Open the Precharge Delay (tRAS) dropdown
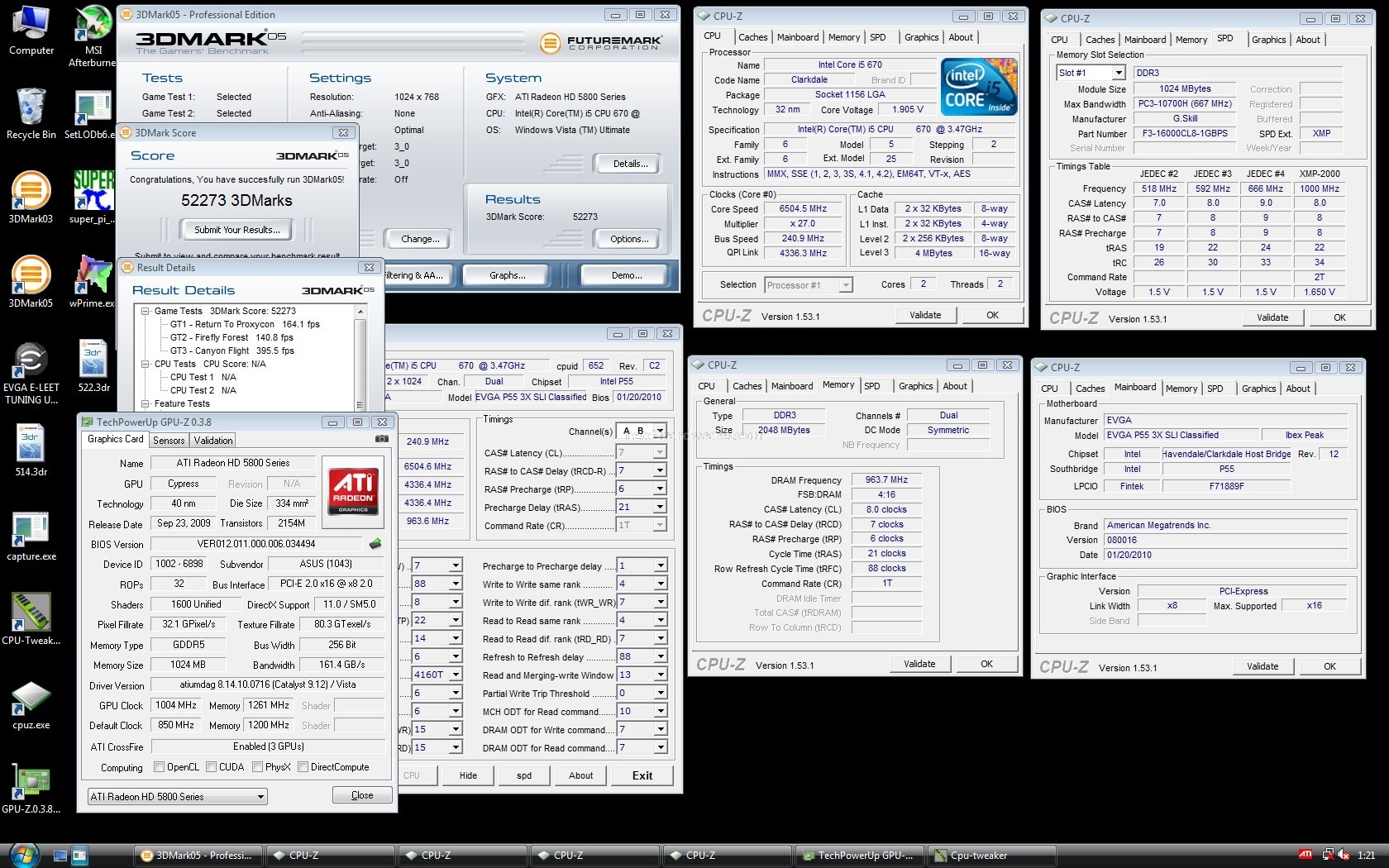This screenshot has width=1389, height=868. tap(642, 508)
